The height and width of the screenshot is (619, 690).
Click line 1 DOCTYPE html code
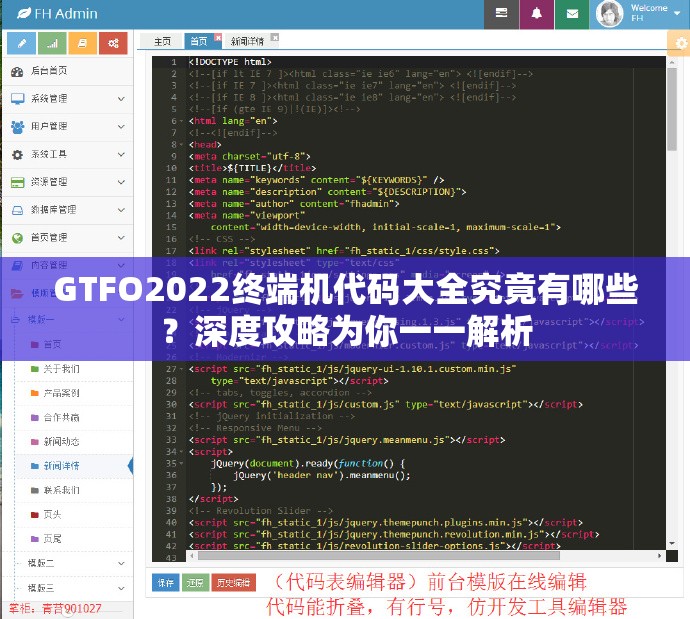click(230, 62)
